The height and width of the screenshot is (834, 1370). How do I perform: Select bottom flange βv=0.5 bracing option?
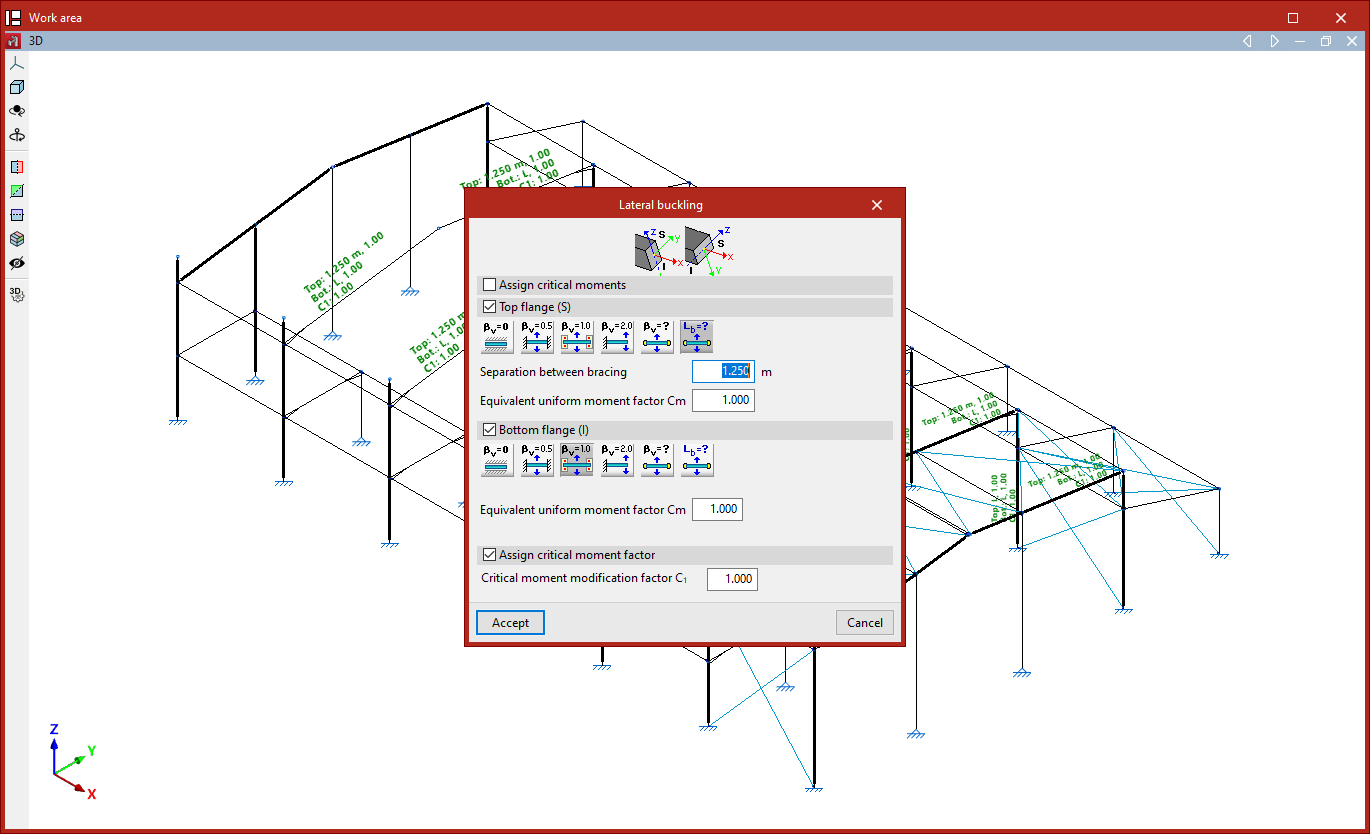point(537,460)
